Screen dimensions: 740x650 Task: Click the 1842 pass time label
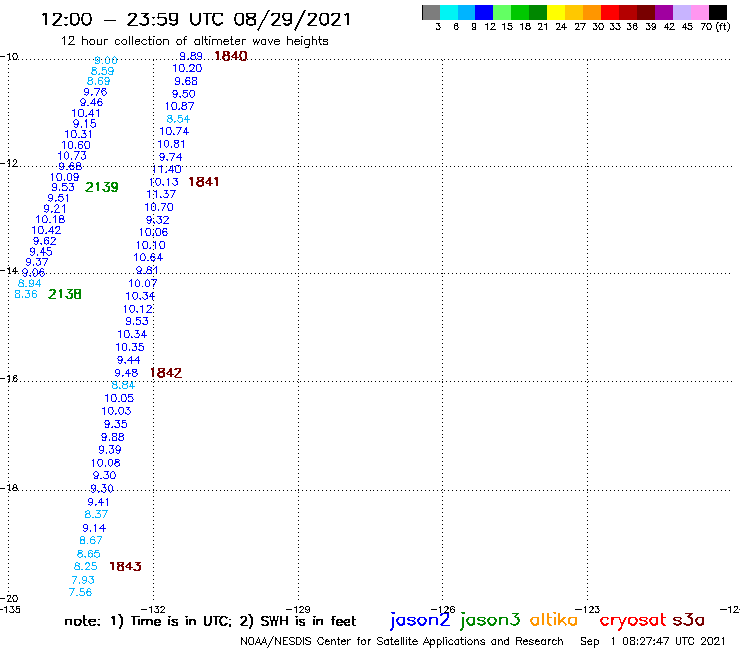tap(166, 373)
